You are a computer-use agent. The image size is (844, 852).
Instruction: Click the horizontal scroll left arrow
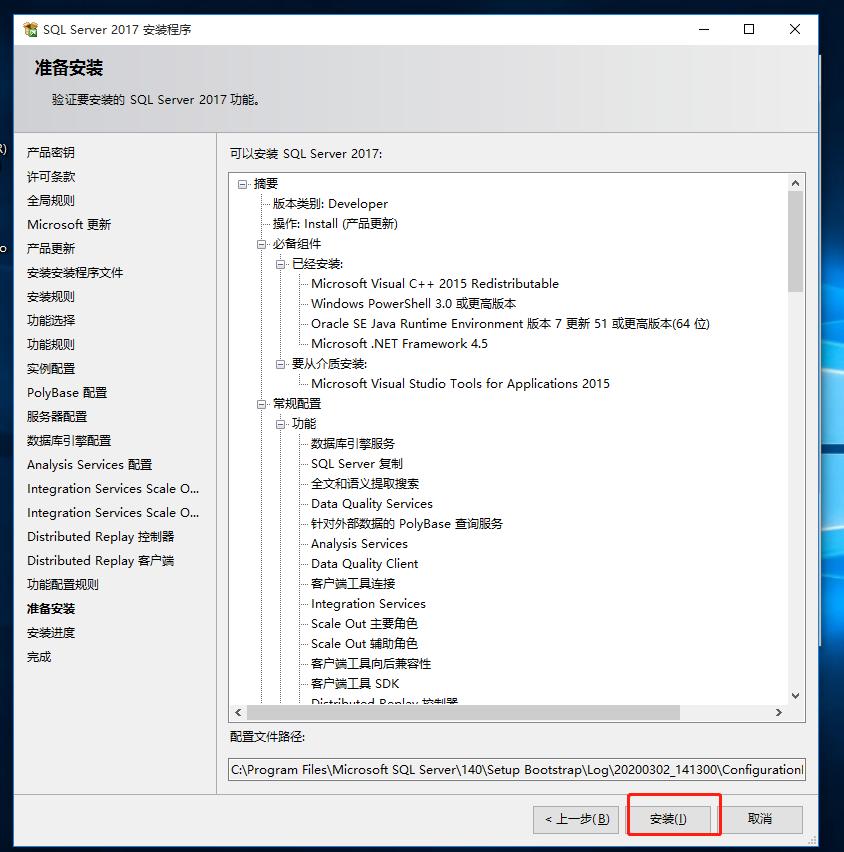point(238,712)
